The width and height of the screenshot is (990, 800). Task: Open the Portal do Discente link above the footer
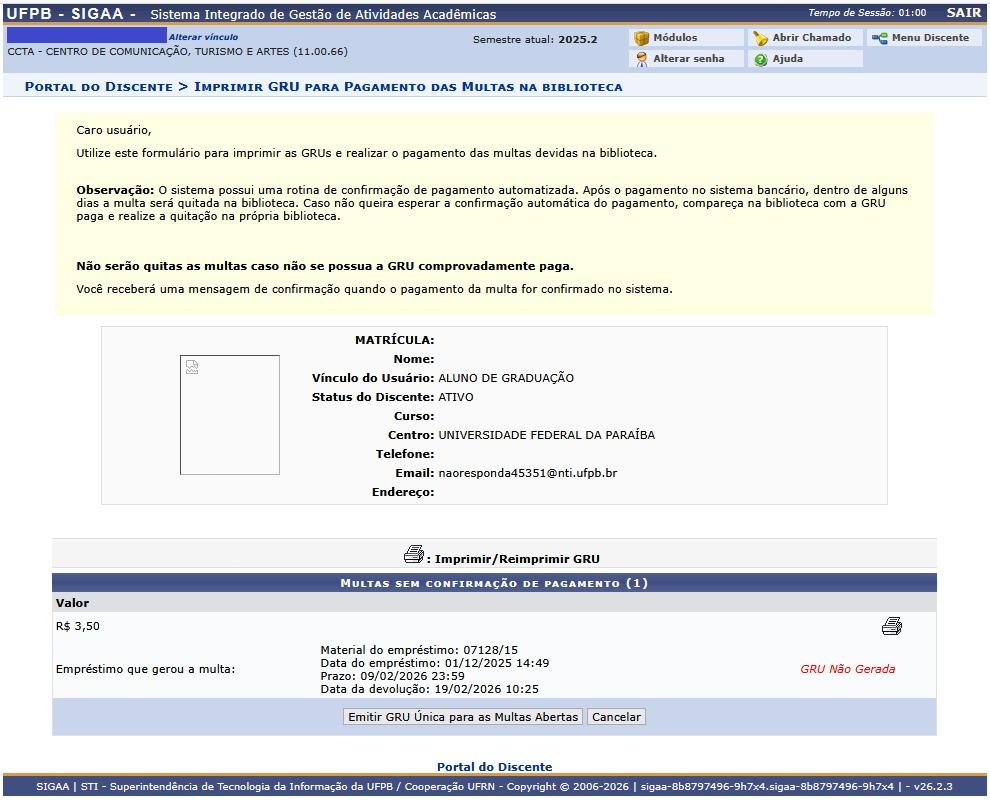(494, 767)
